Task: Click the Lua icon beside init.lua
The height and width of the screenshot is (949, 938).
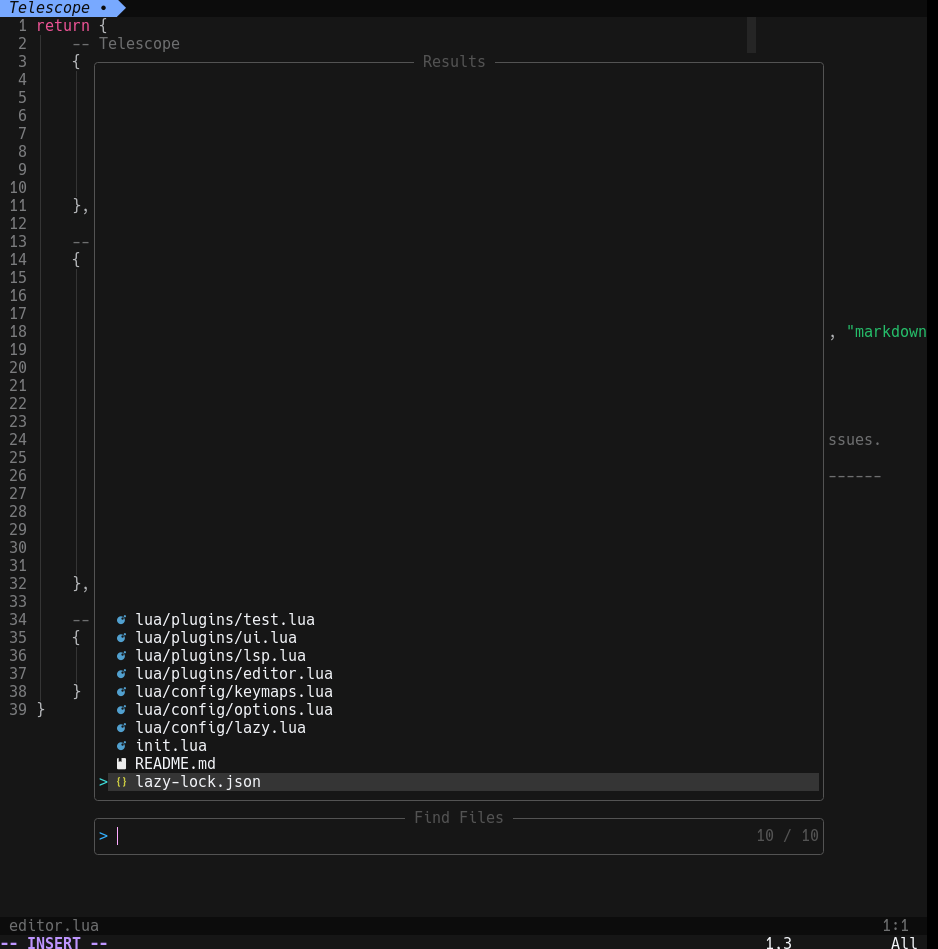Action: coord(121,746)
